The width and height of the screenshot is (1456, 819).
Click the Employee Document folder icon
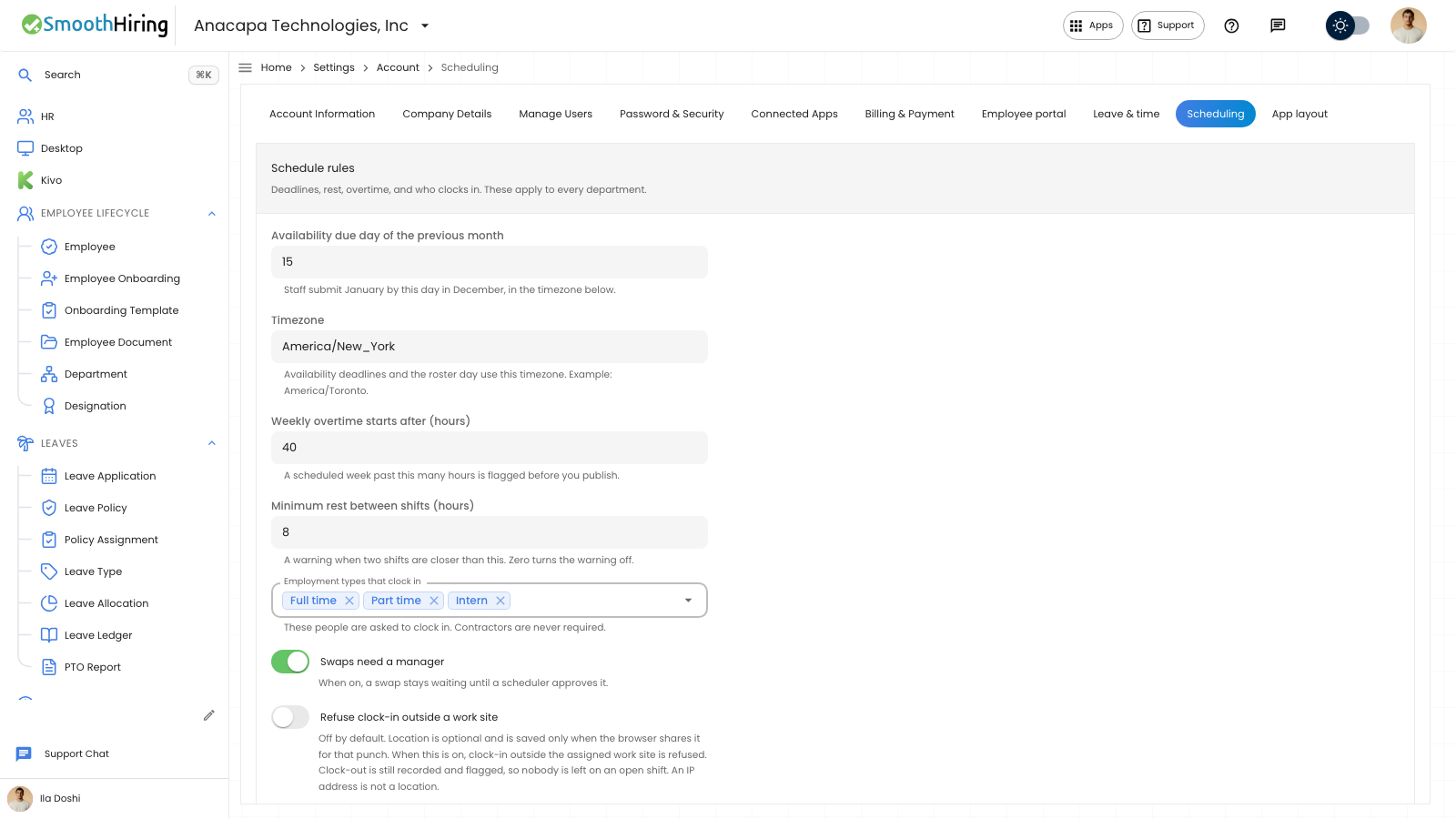[x=49, y=342]
